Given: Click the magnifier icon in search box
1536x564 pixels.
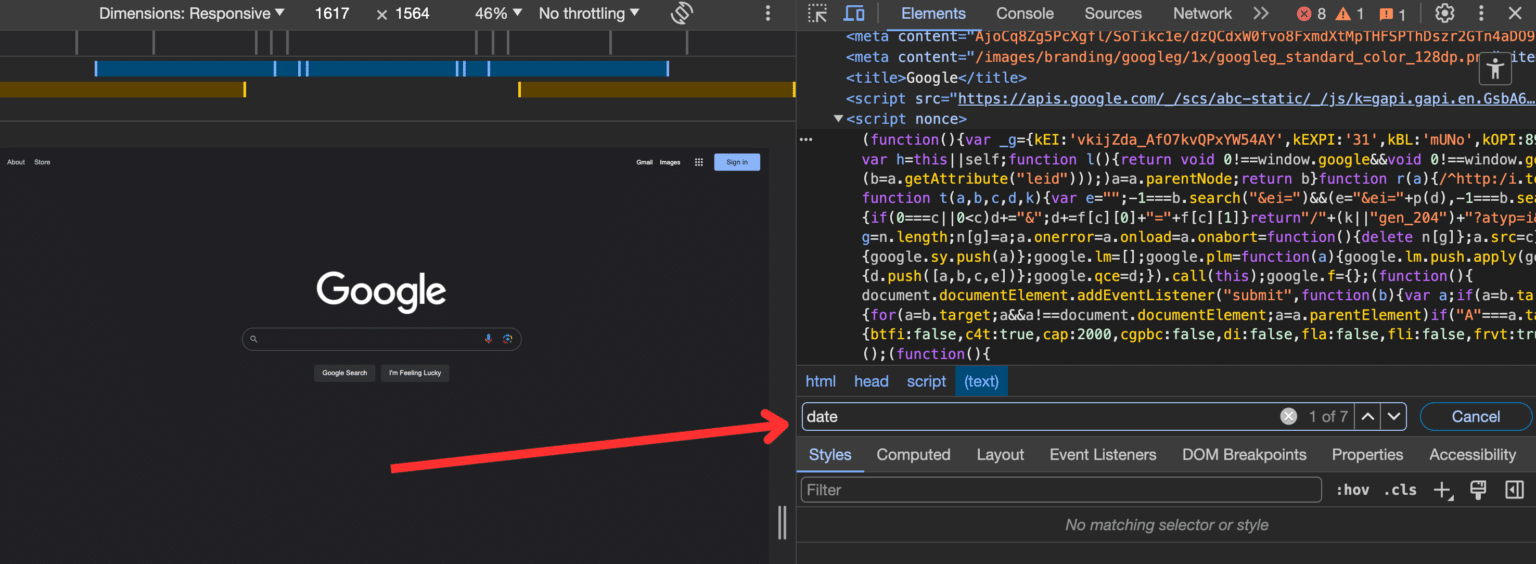Looking at the screenshot, I should coord(253,339).
